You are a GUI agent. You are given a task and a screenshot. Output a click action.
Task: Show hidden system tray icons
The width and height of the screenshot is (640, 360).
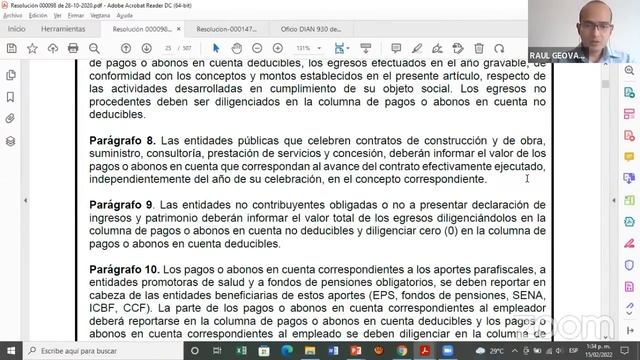tap(514, 351)
